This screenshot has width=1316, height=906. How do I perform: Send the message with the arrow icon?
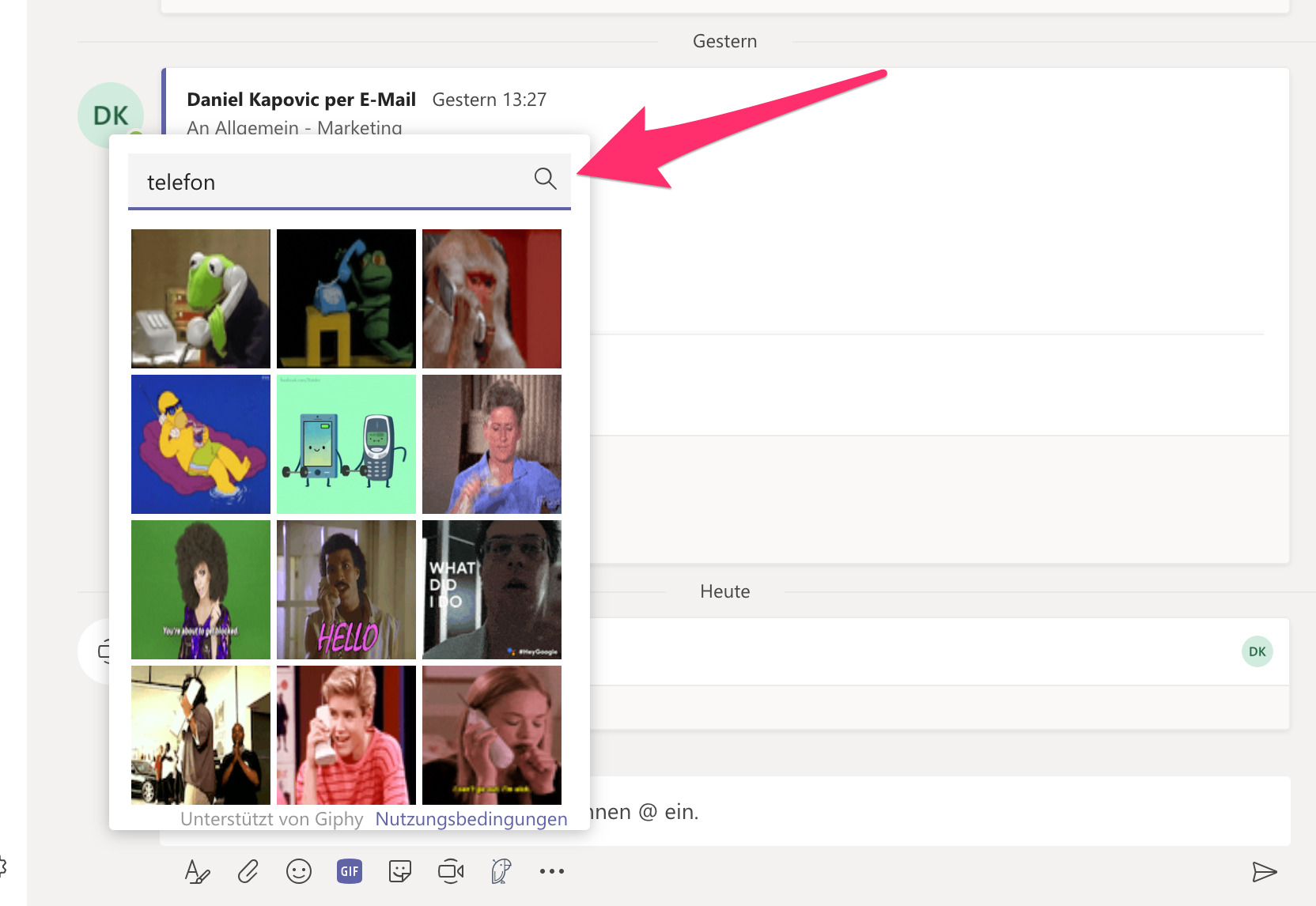coord(1265,871)
